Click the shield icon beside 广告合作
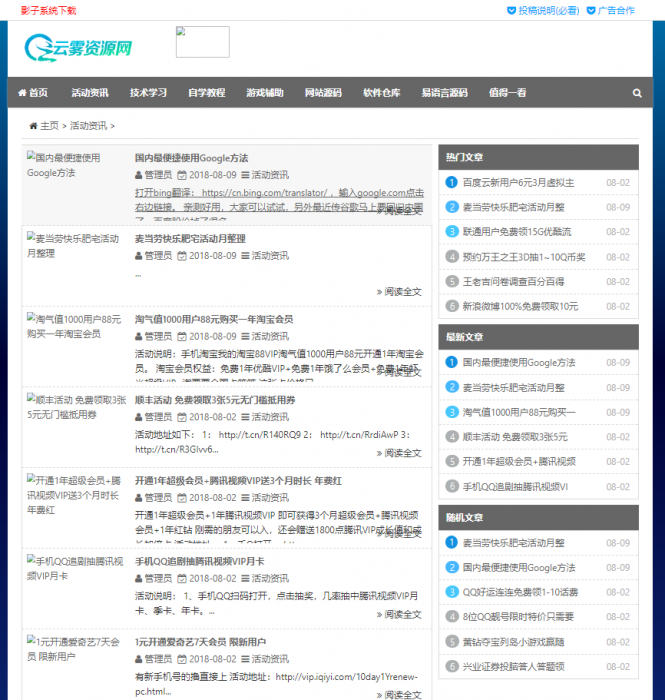The height and width of the screenshot is (700, 665). tap(590, 10)
